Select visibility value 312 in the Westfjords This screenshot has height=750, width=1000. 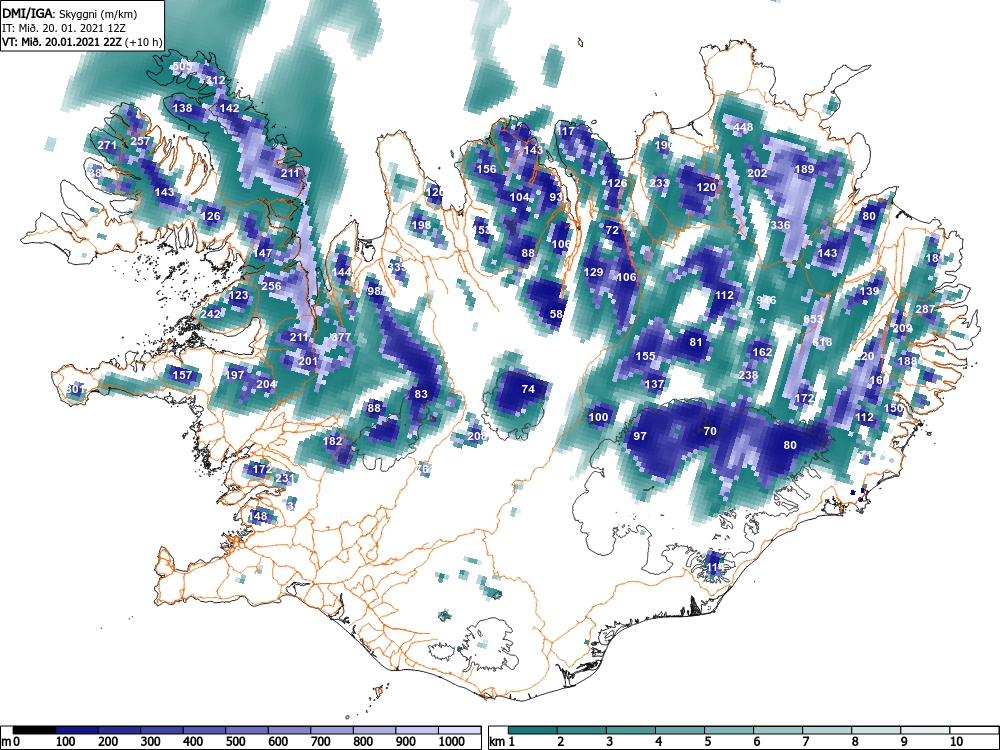(x=216, y=80)
